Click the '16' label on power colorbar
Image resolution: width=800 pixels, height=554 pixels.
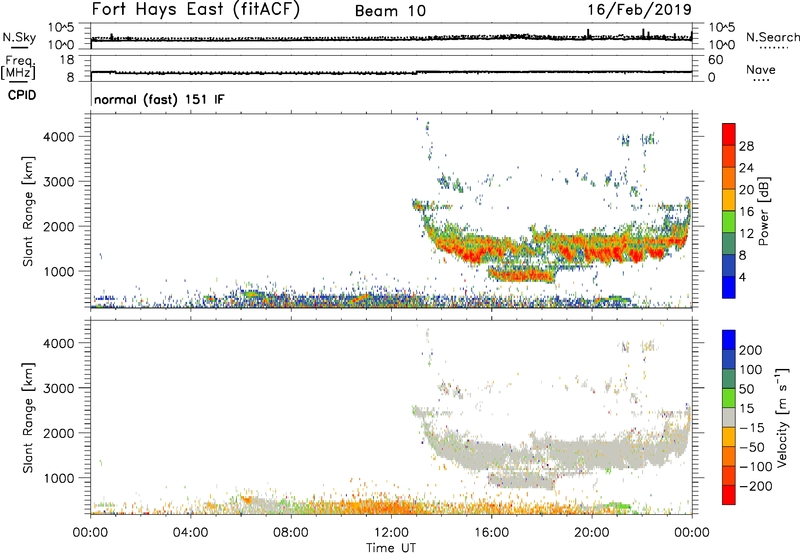746,212
